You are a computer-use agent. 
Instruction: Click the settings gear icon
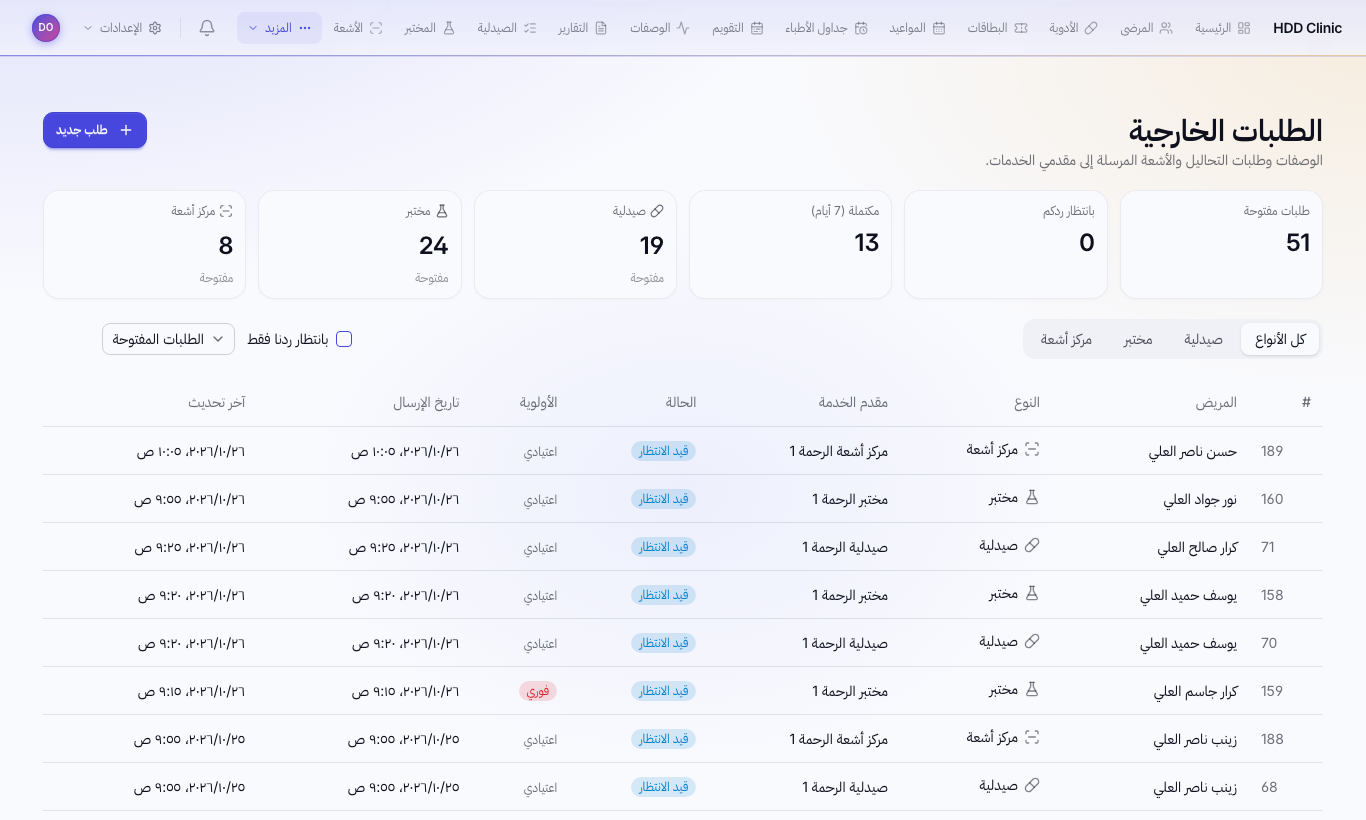point(155,28)
